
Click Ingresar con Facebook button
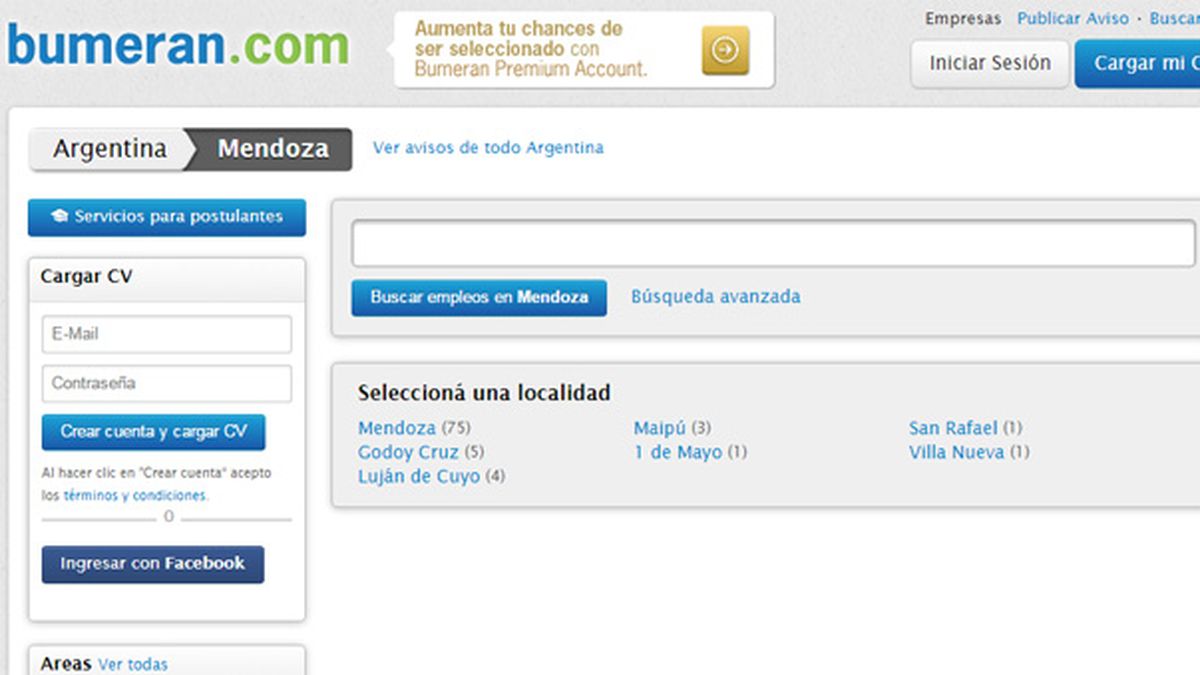[x=153, y=564]
